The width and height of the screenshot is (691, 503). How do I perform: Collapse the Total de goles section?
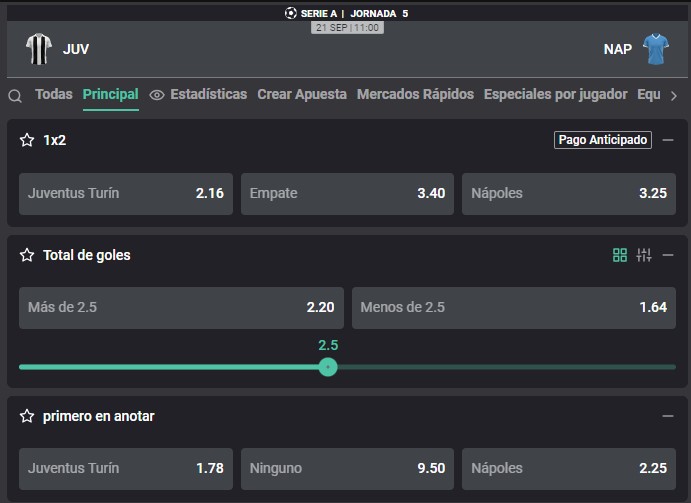click(668, 255)
